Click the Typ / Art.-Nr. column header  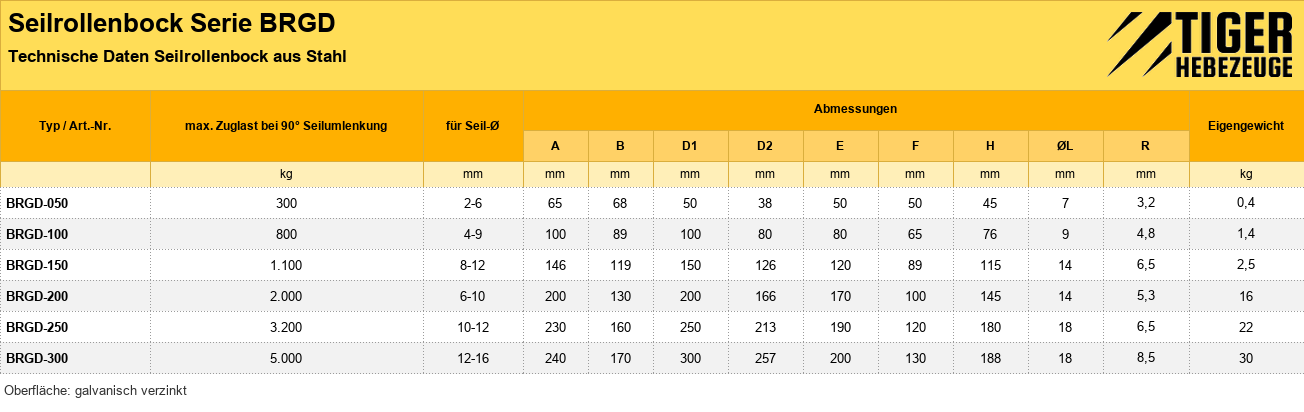pyautogui.click(x=75, y=126)
